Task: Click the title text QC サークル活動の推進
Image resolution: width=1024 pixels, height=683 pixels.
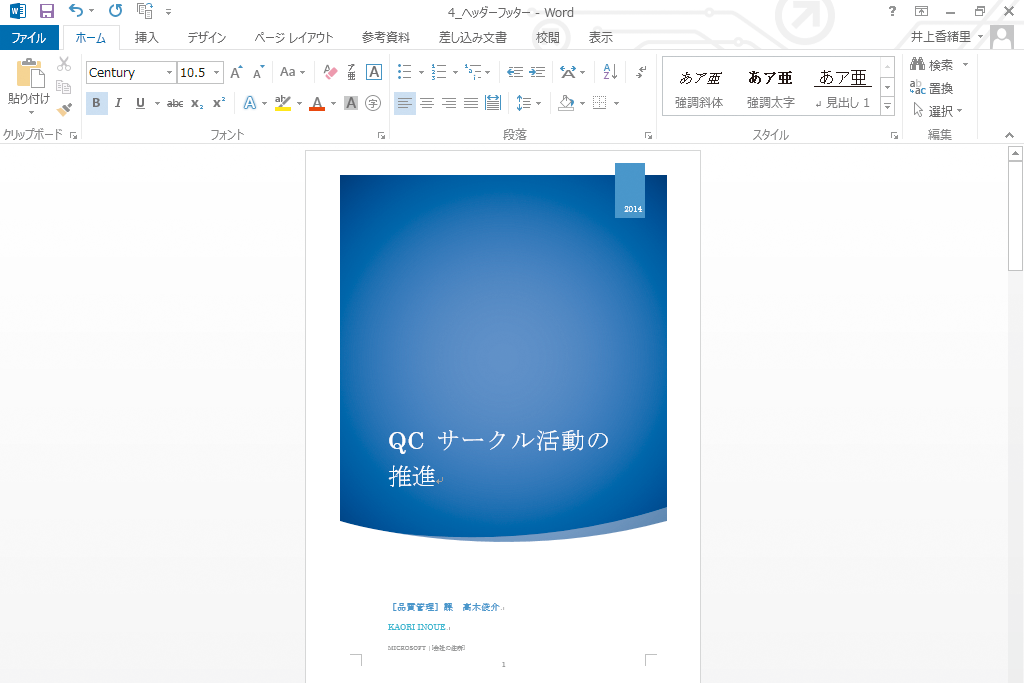Action: tap(498, 458)
